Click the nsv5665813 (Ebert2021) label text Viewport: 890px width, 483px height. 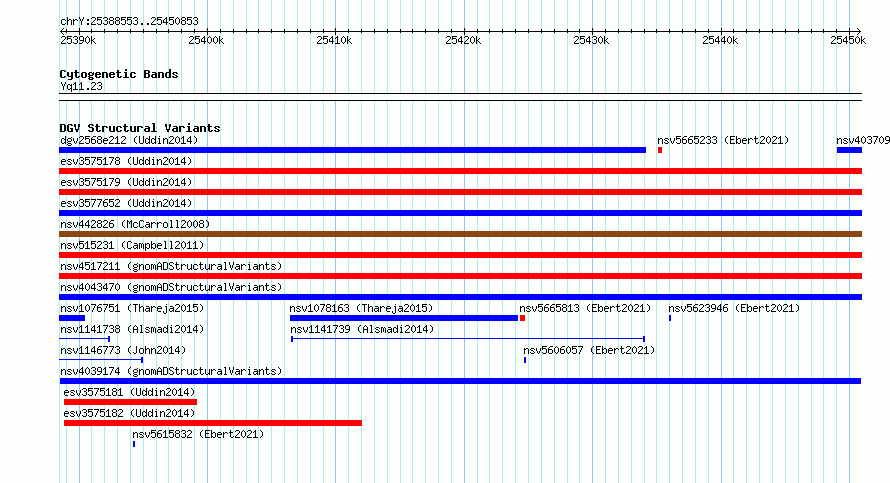point(585,308)
